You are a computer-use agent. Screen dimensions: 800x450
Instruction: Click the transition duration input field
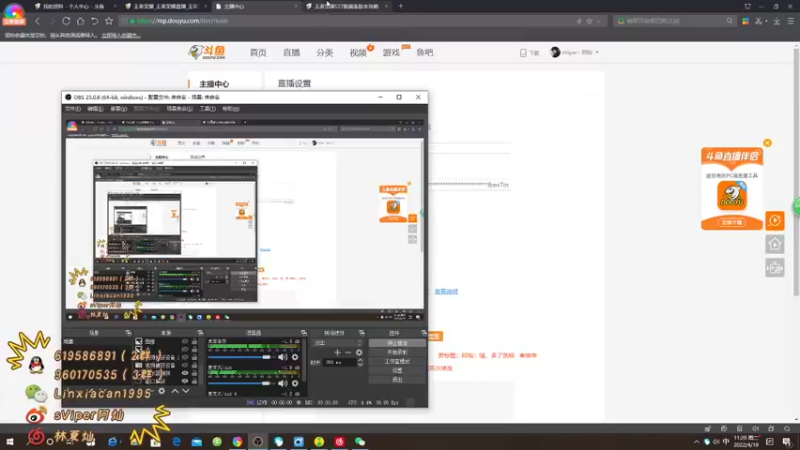pos(339,362)
